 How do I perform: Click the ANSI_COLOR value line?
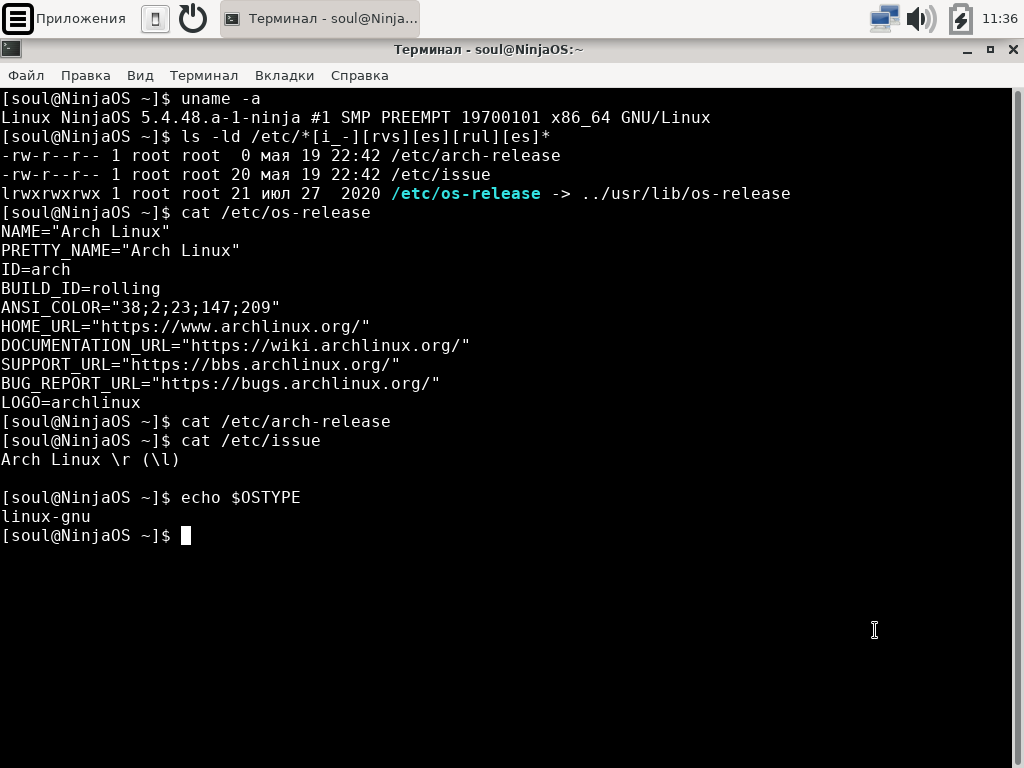point(140,308)
